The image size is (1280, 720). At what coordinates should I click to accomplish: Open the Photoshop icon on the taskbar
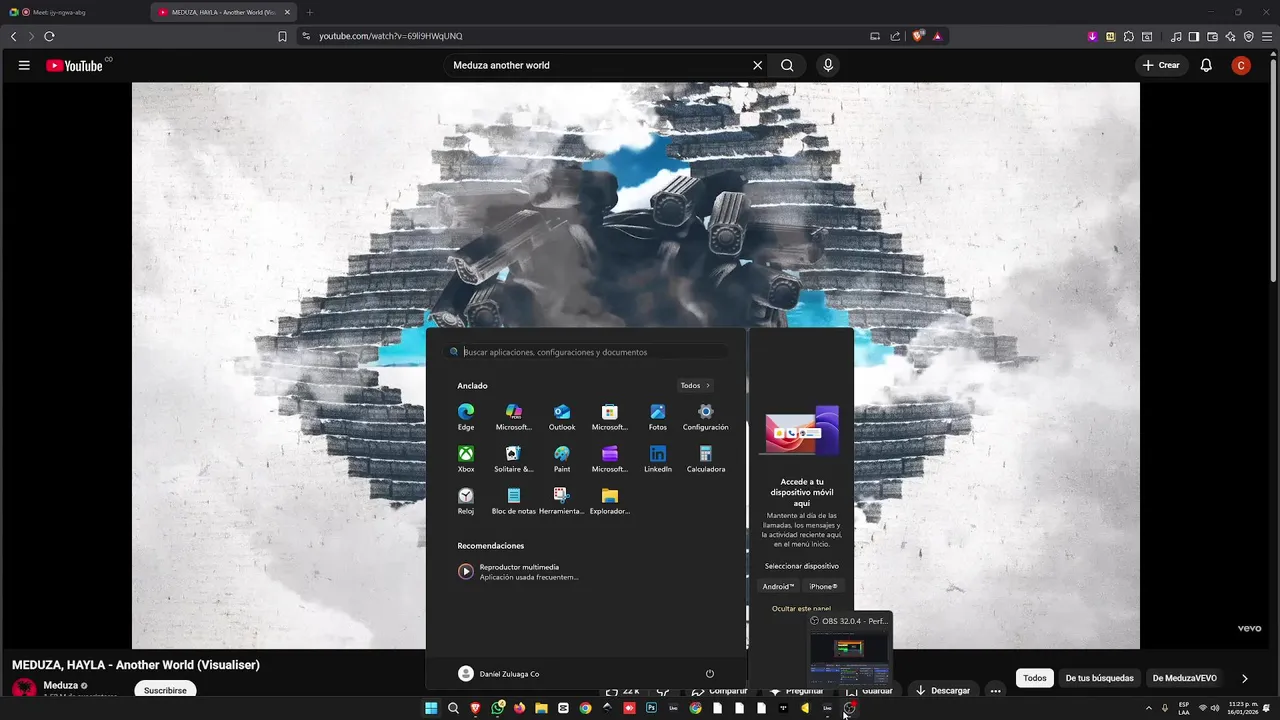(651, 708)
